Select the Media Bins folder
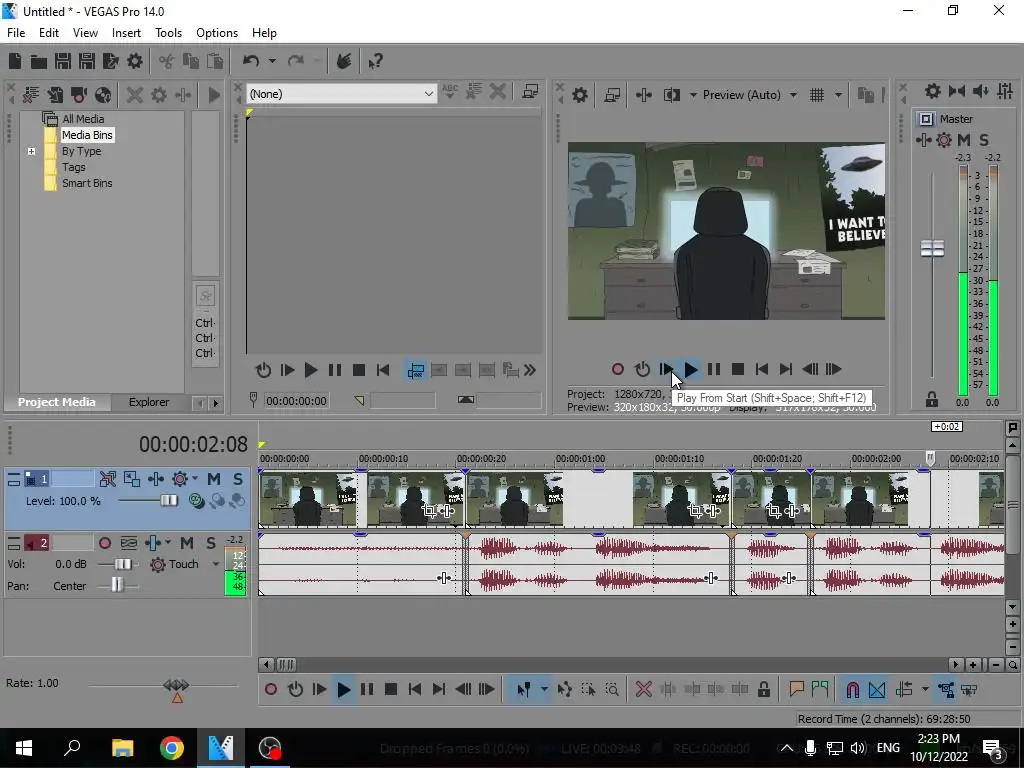The width and height of the screenshot is (1024, 768). click(87, 135)
